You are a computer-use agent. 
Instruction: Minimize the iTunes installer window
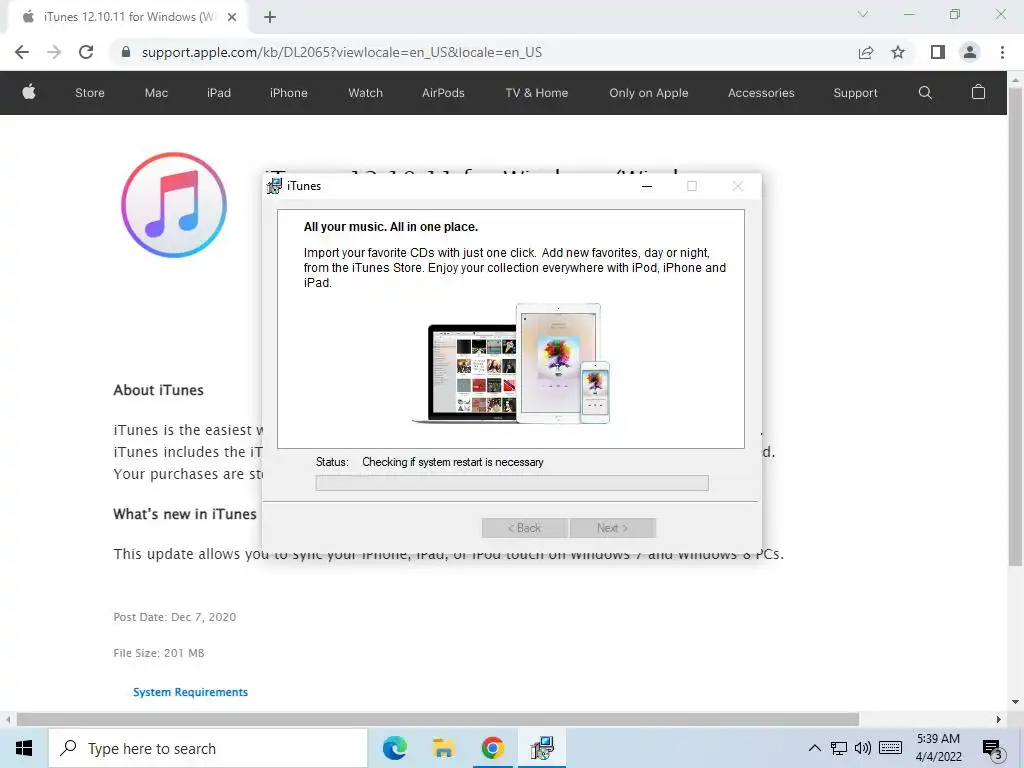(647, 186)
